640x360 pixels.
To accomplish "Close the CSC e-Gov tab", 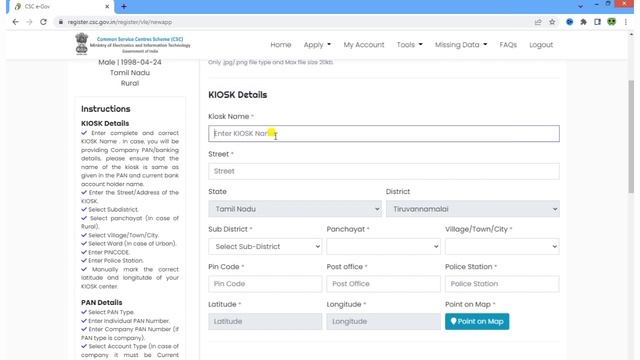I will click(x=107, y=7).
